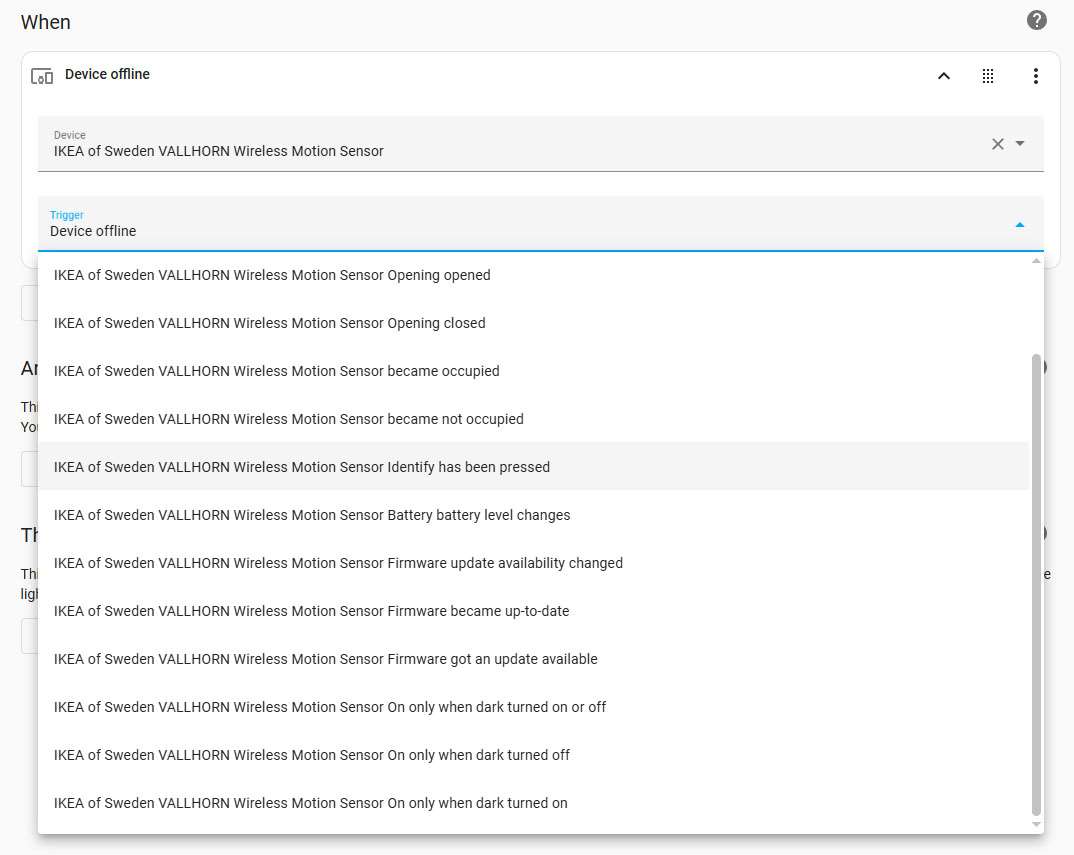Select the Opening opened trigger option

(x=272, y=275)
